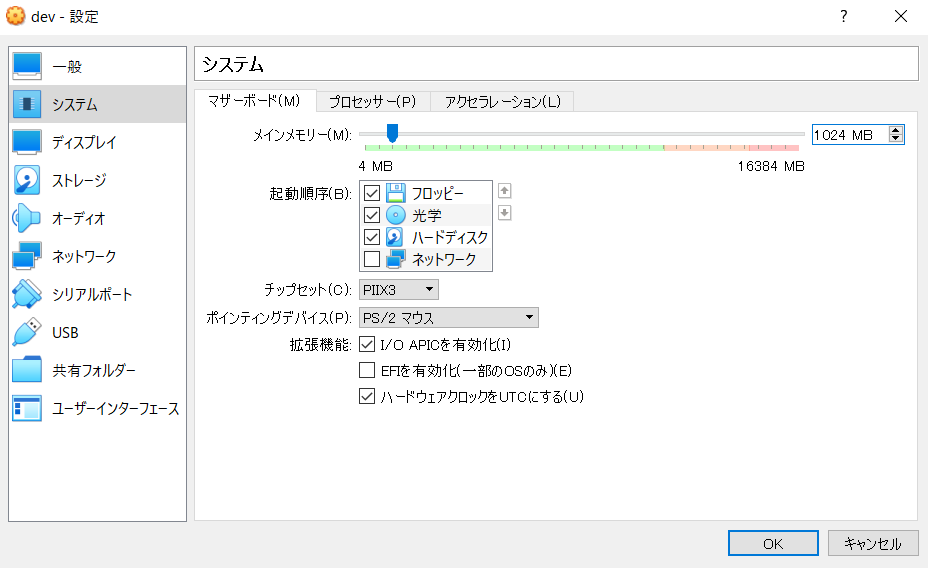Select the ハードディスク row label

point(450,237)
